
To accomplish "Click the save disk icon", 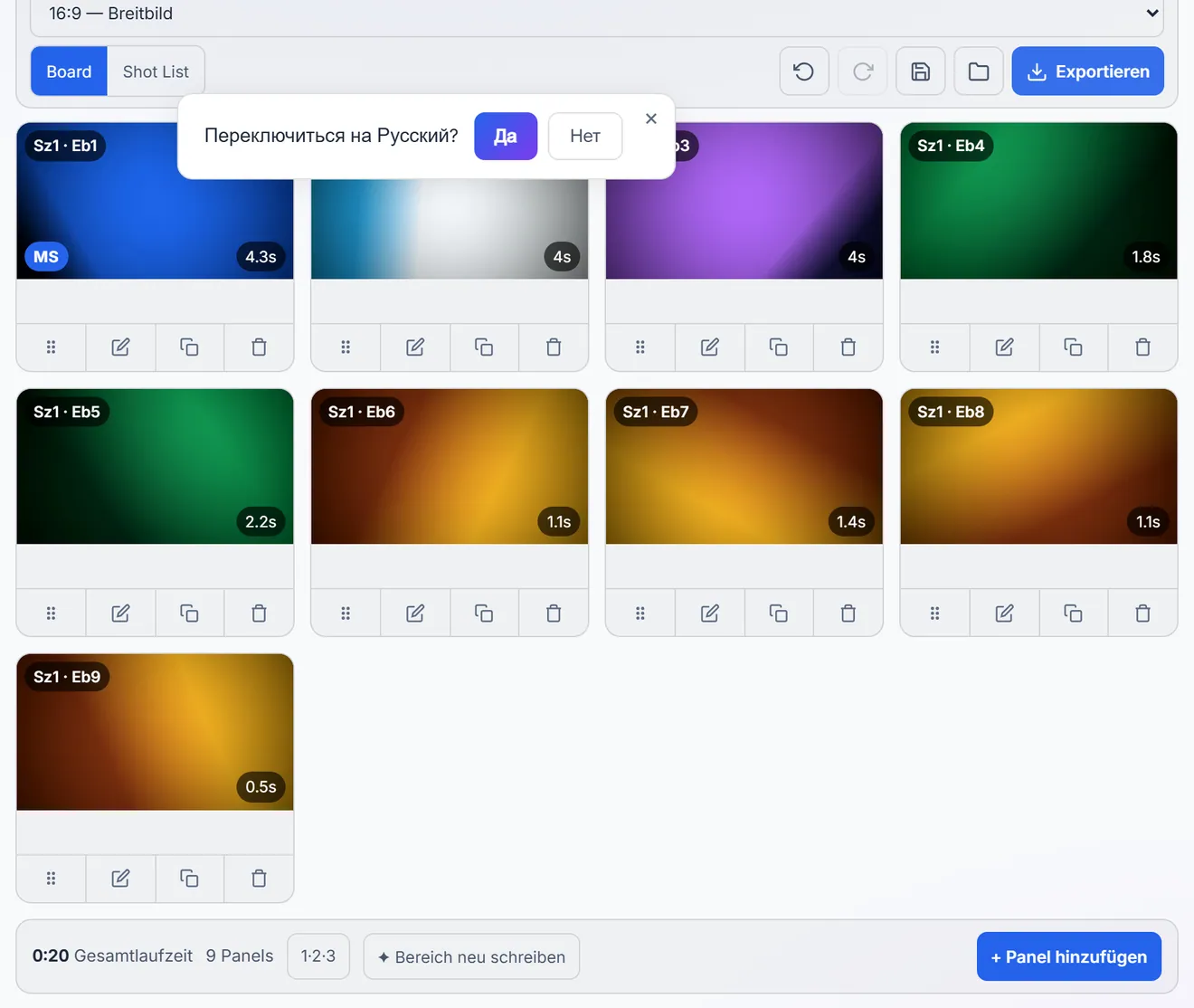I will (x=921, y=71).
